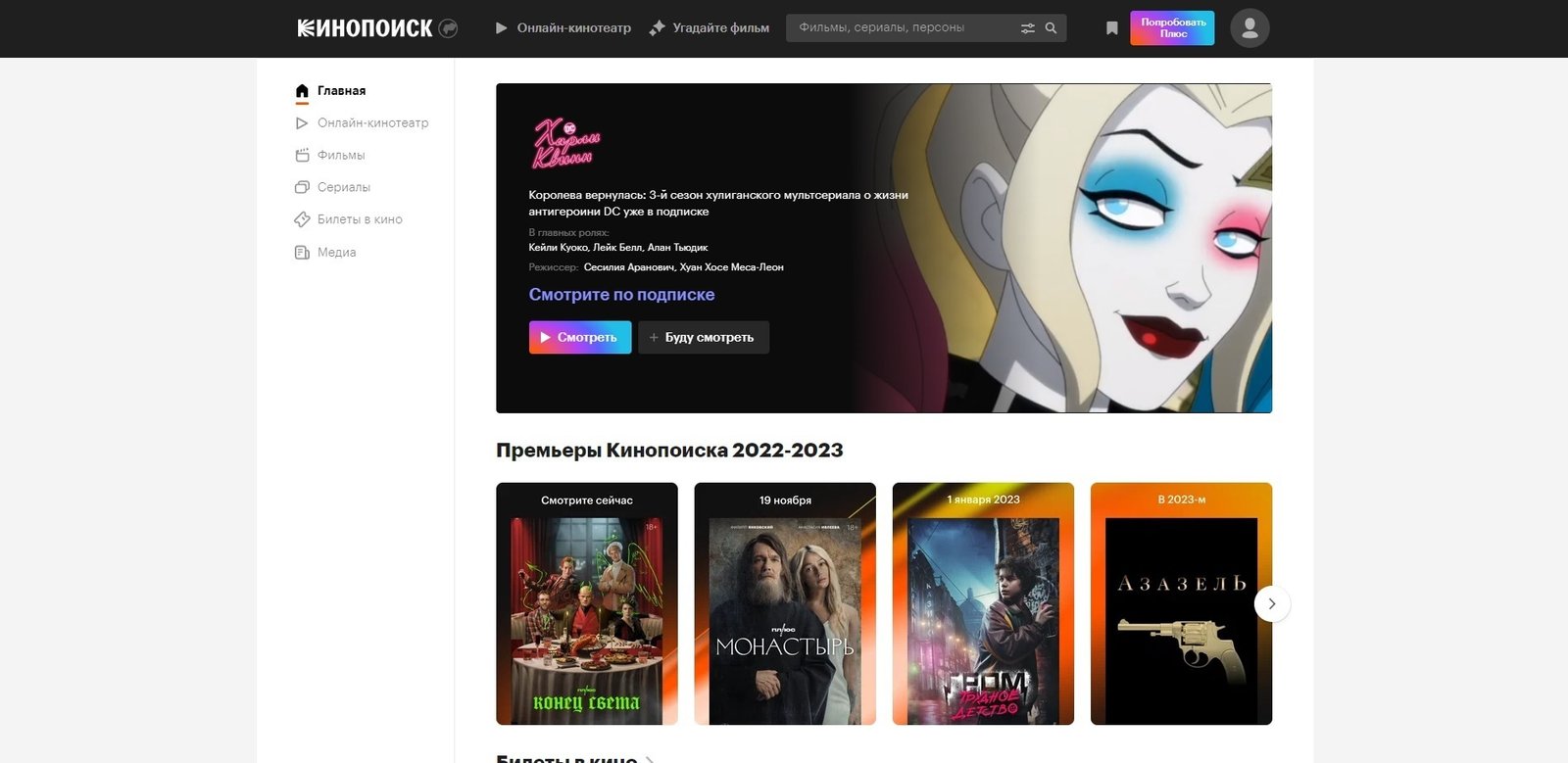Open advanced search filters icon
The image size is (1568, 763).
[x=1028, y=28]
